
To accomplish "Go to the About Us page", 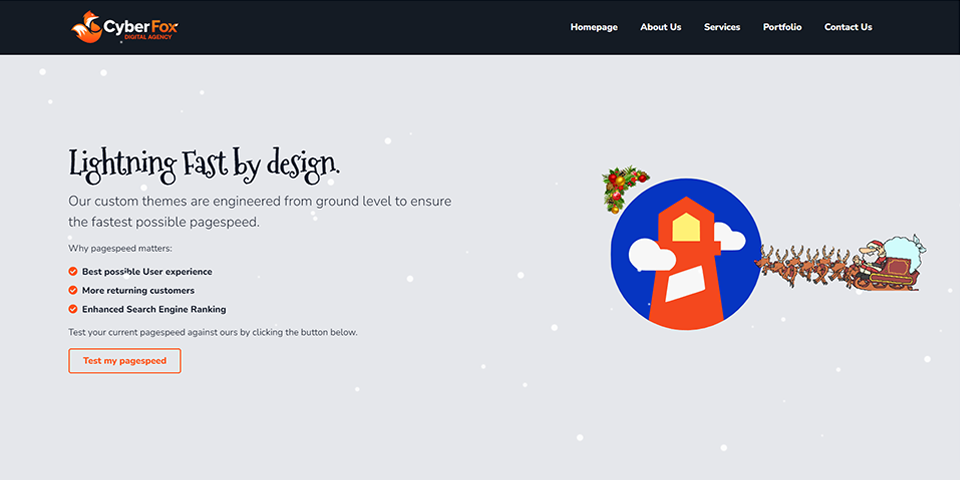I will point(661,27).
